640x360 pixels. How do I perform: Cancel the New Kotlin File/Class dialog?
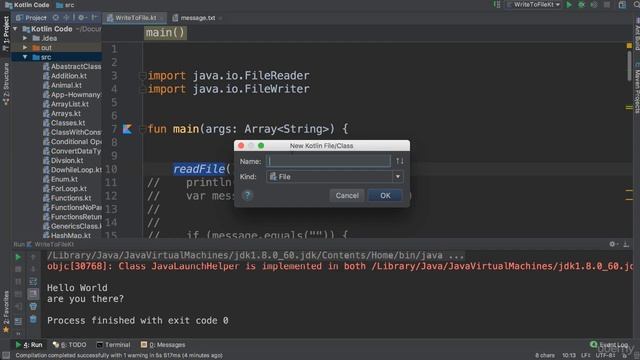click(347, 196)
